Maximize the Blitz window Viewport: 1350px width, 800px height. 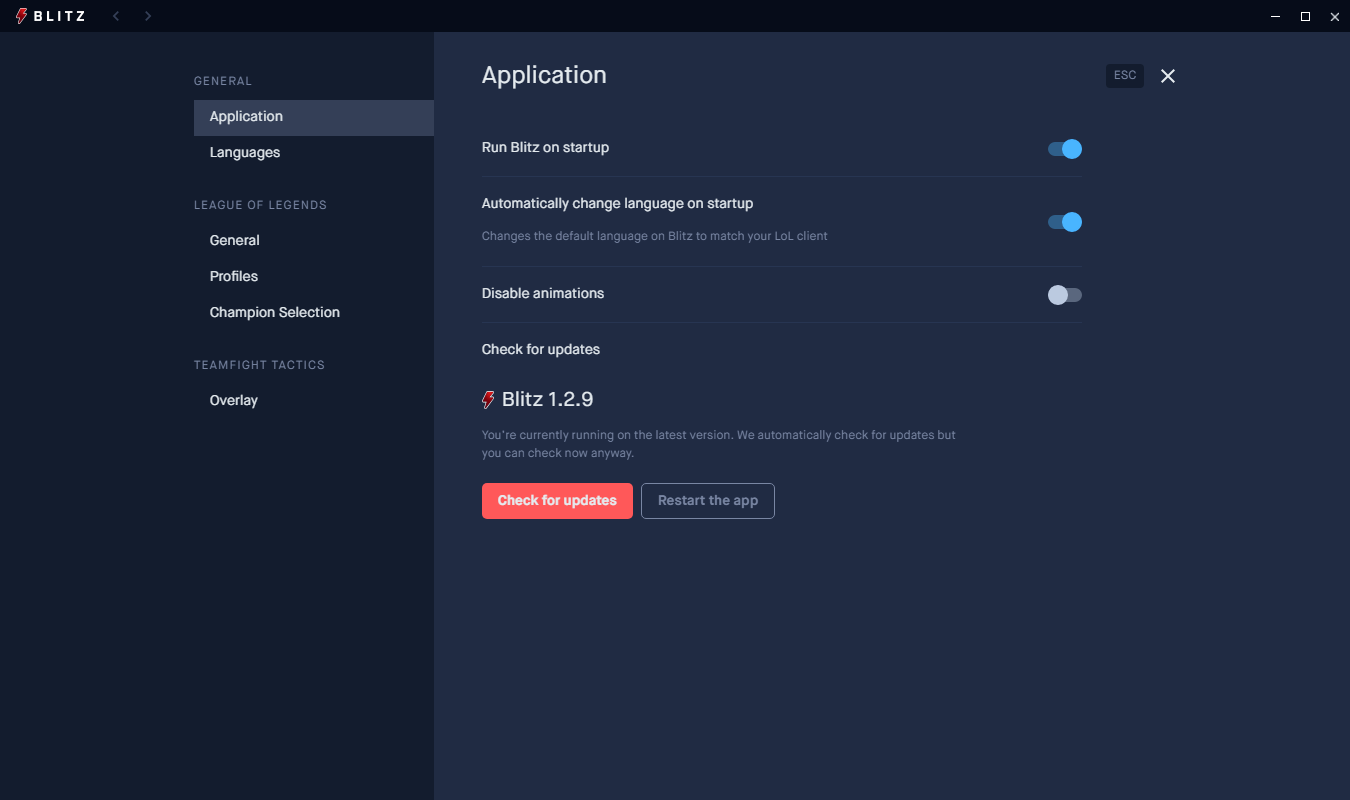tap(1305, 16)
